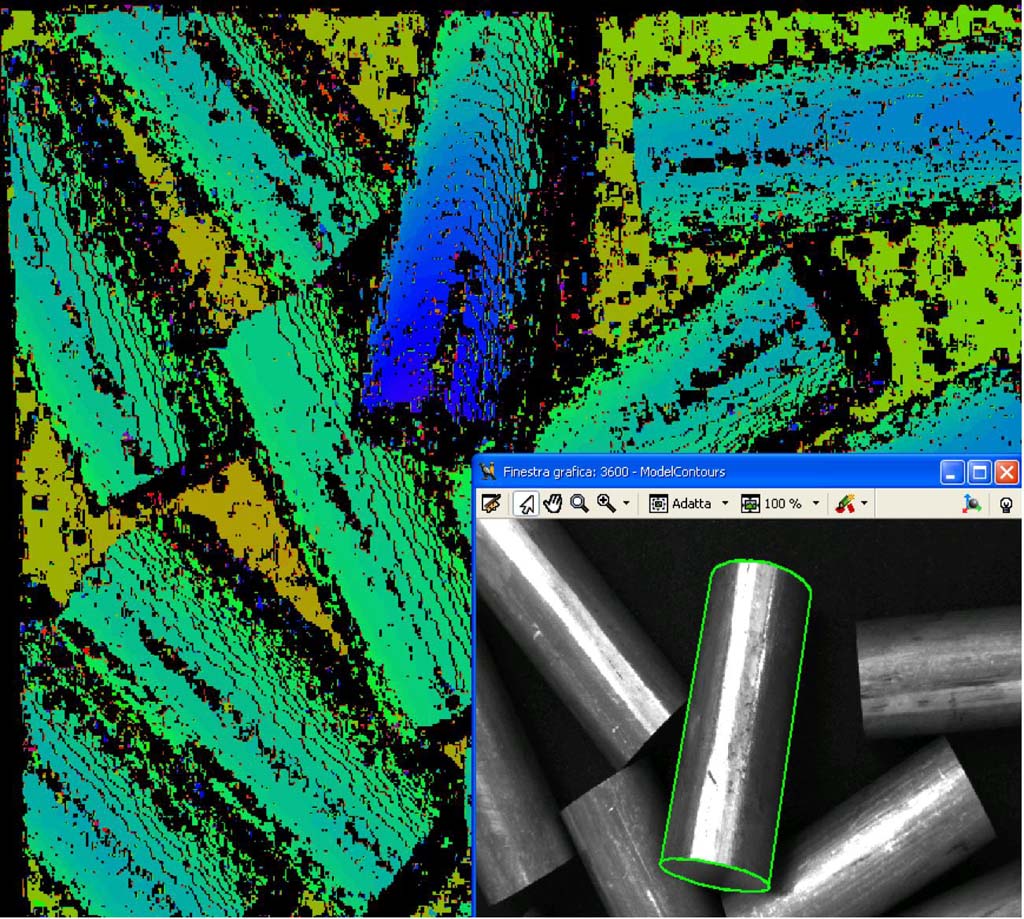Screen dimensions: 1024x919
Task: Open the 100 % size dropdown arrow
Action: 815,504
